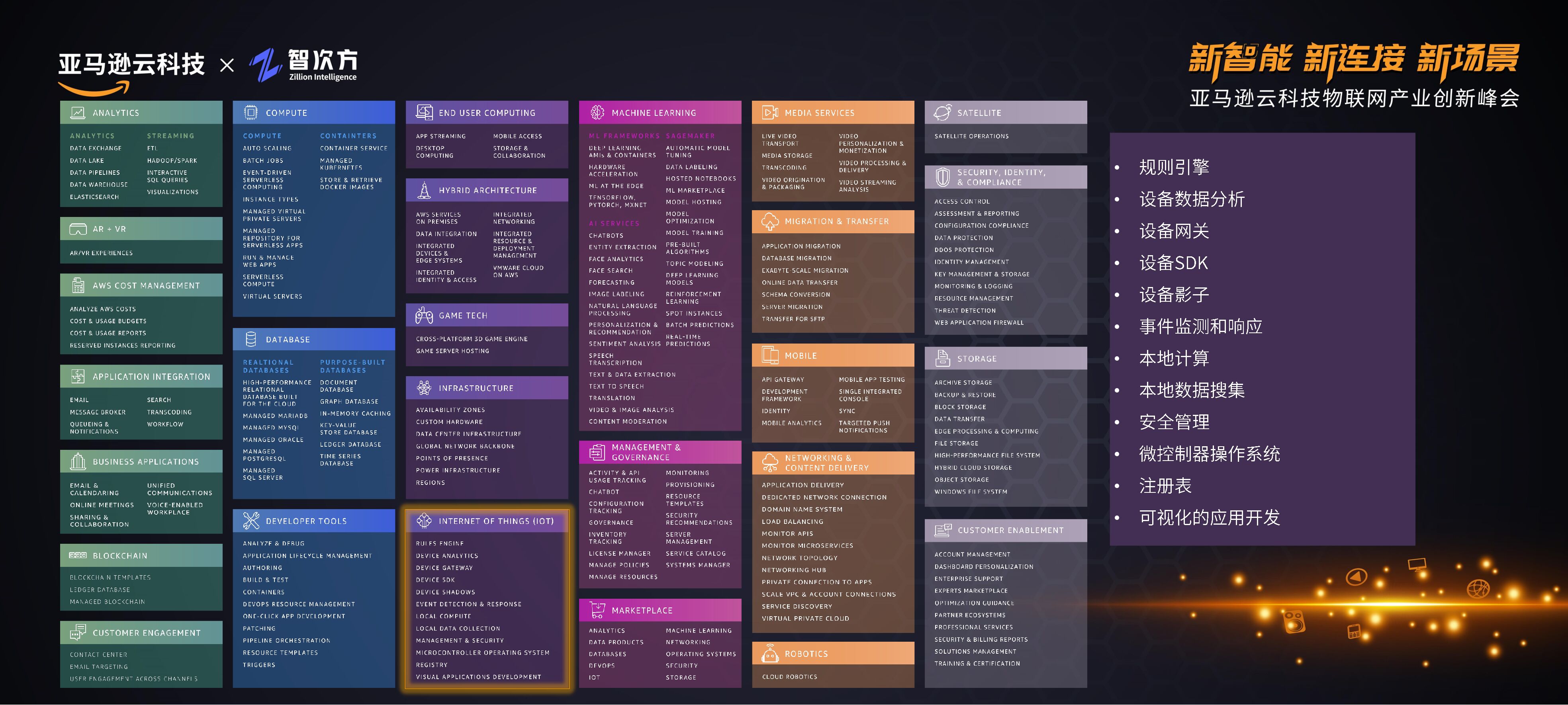Click the Game Tech controller icon
The height and width of the screenshot is (705, 1568).
(x=424, y=315)
